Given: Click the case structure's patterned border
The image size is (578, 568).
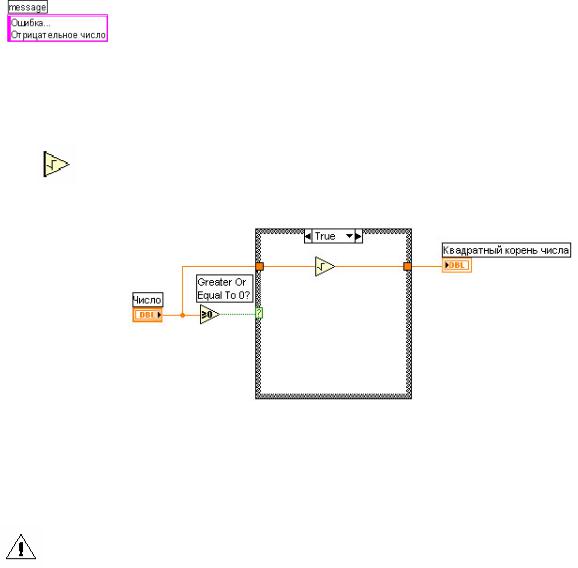Looking at the screenshot, I should click(334, 396).
